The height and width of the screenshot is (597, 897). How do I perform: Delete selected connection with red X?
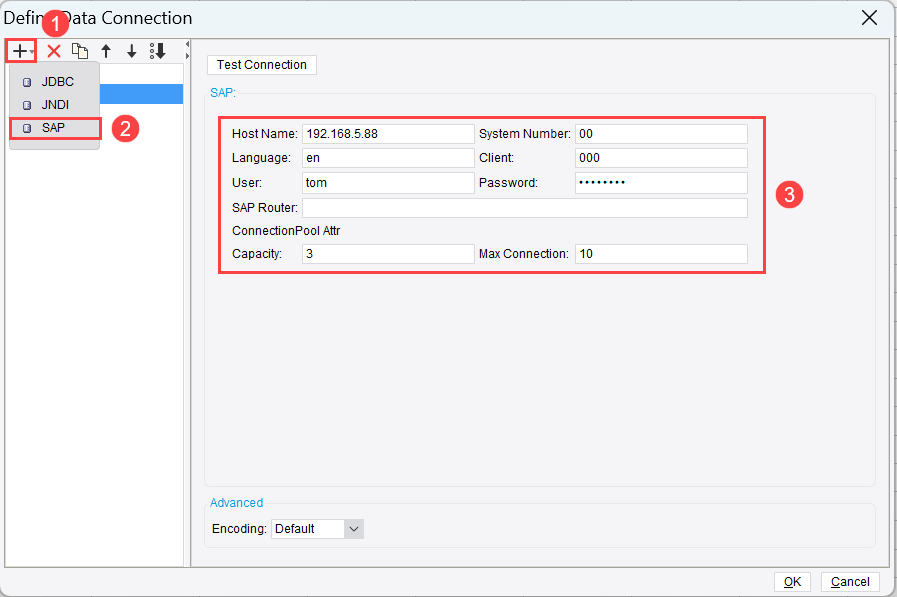(54, 51)
